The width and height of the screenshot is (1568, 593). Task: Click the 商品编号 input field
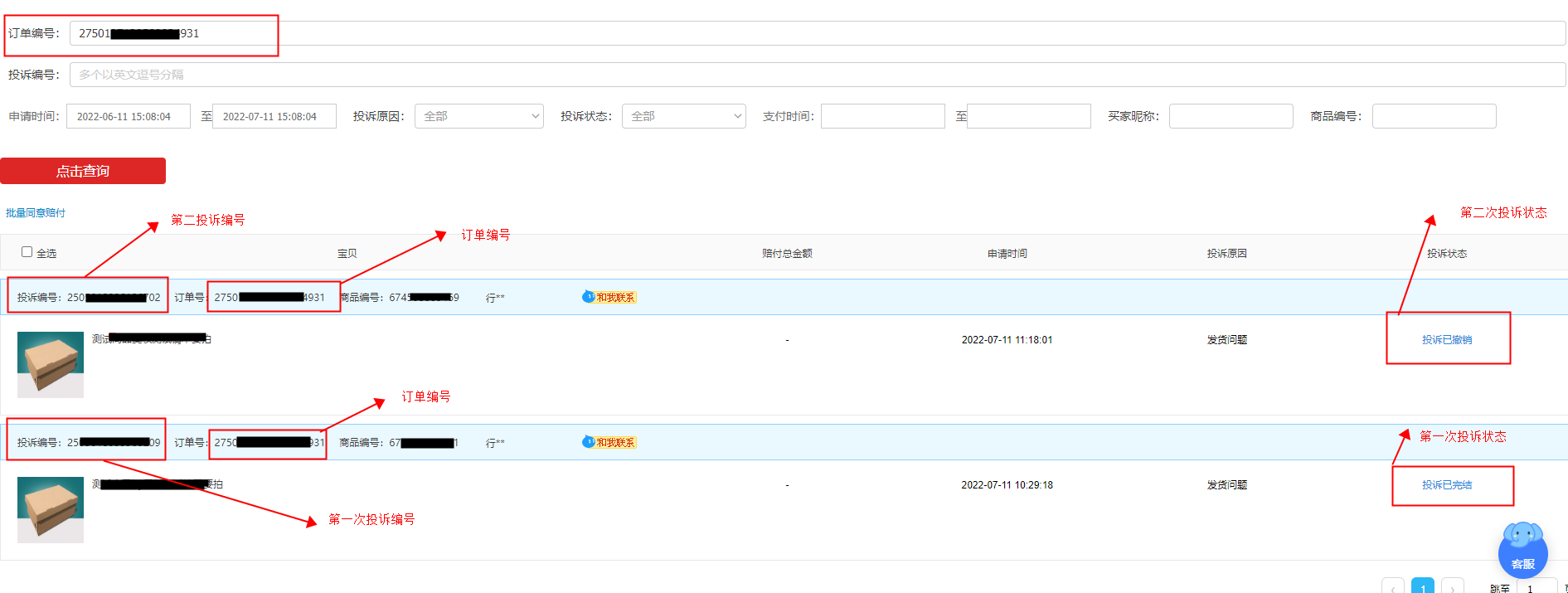tap(1435, 116)
